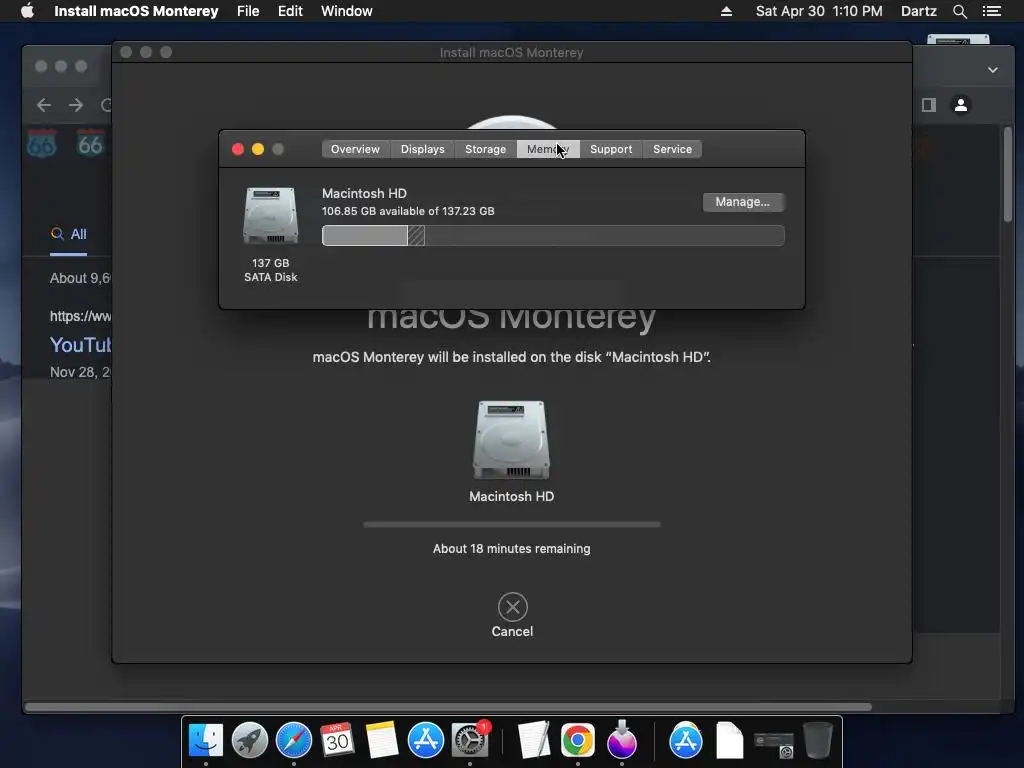The image size is (1024, 768).
Task: Open Notification Center list icon
Action: pos(992,11)
